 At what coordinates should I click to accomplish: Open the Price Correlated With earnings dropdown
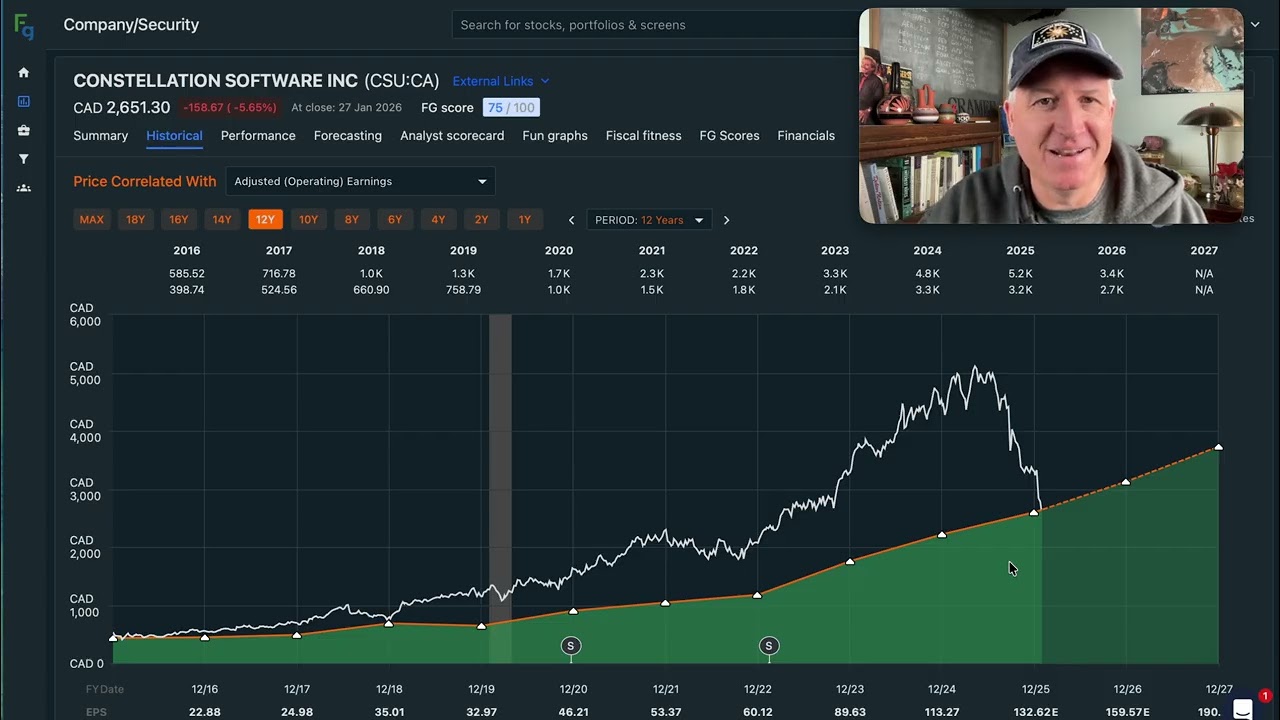[360, 181]
